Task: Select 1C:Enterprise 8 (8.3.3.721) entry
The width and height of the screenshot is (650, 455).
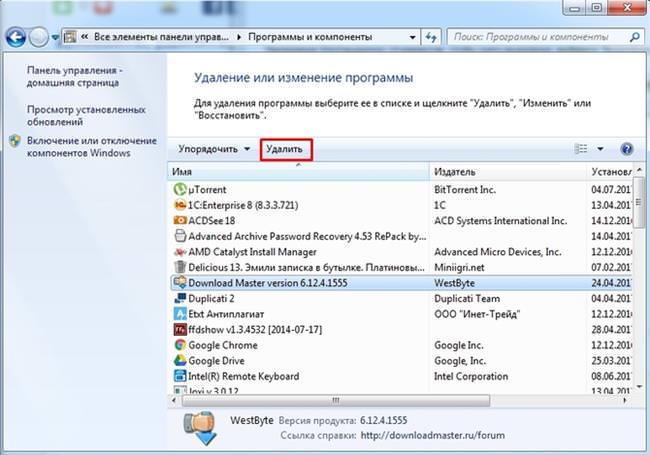Action: (x=243, y=205)
